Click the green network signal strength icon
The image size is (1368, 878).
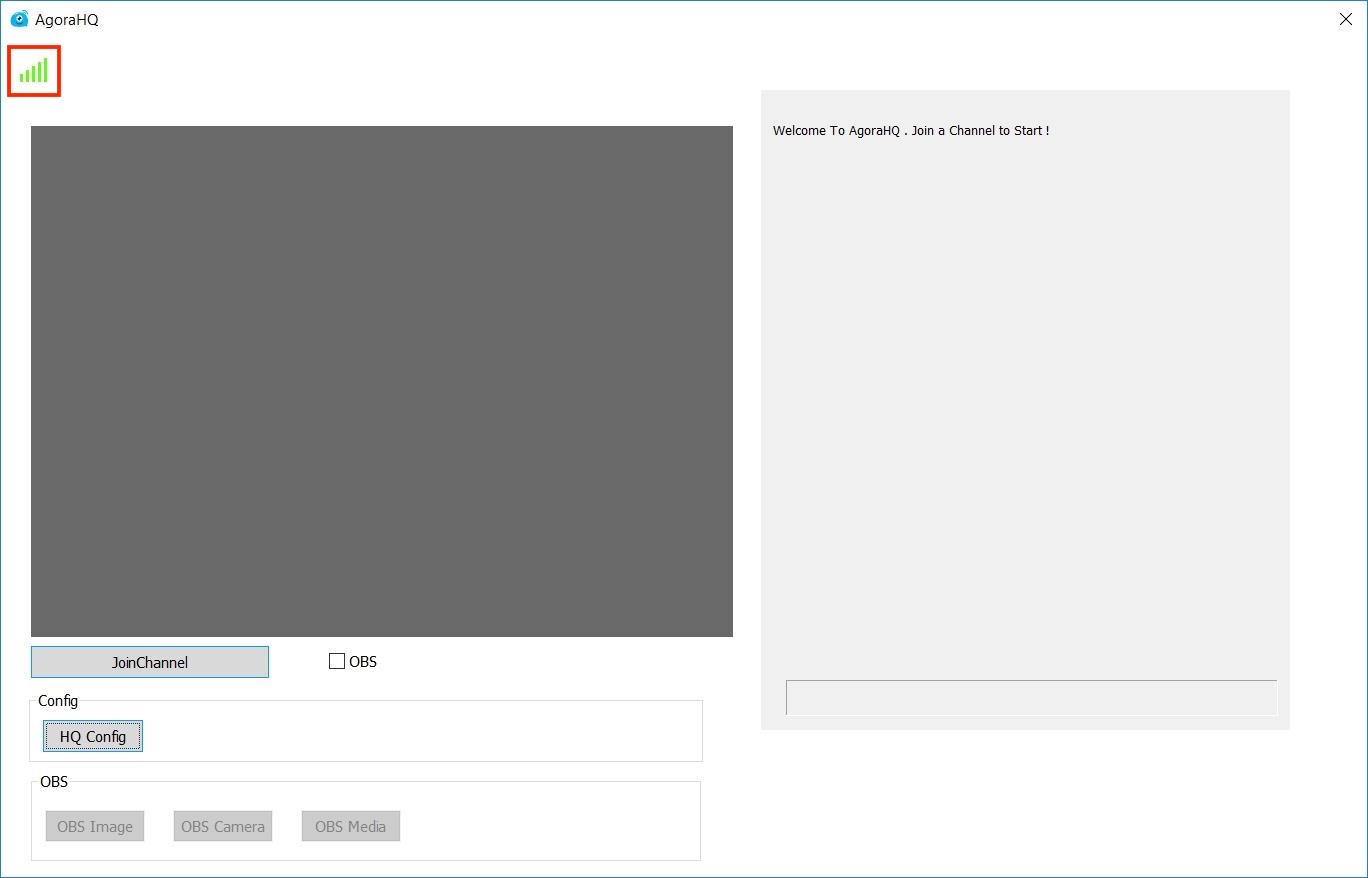34,70
